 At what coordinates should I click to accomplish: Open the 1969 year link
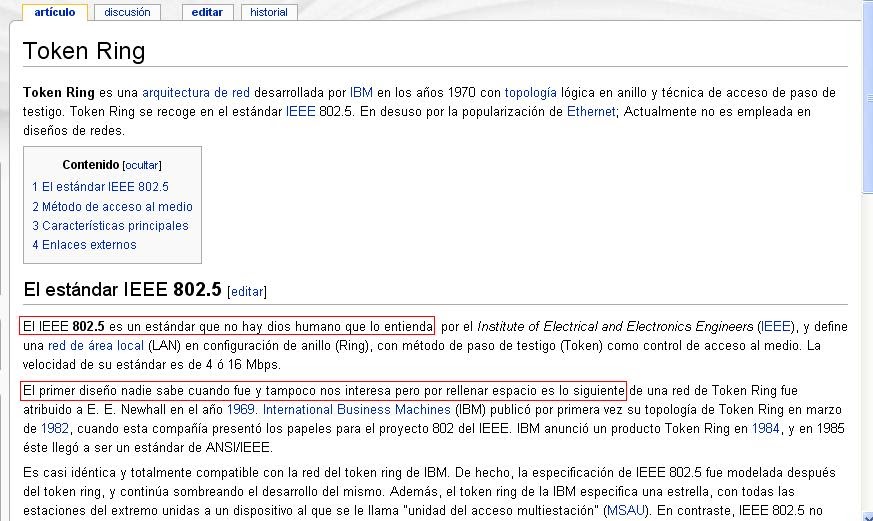point(241,410)
